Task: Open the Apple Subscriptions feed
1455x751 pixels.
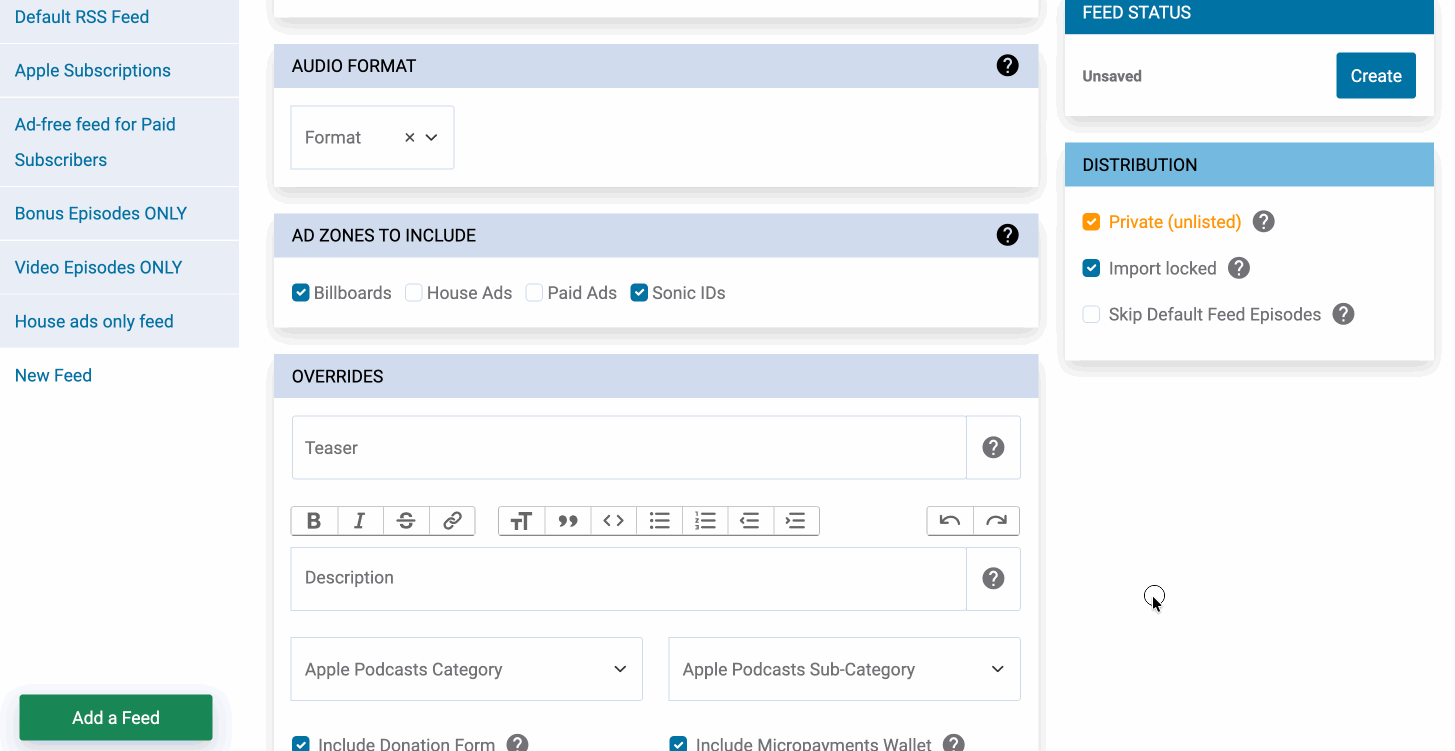Action: [93, 71]
